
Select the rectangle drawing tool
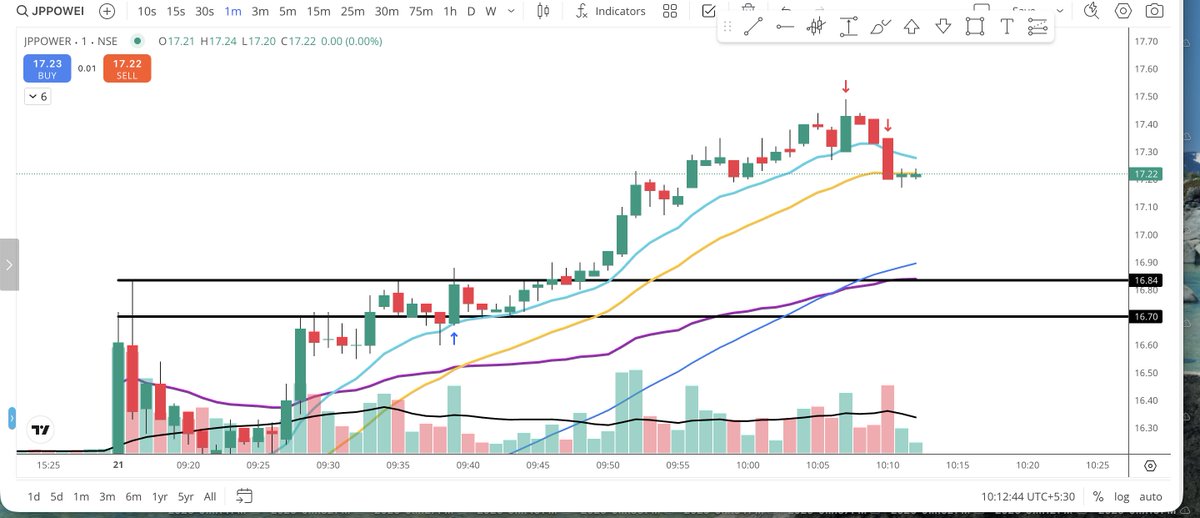pyautogui.click(x=975, y=27)
